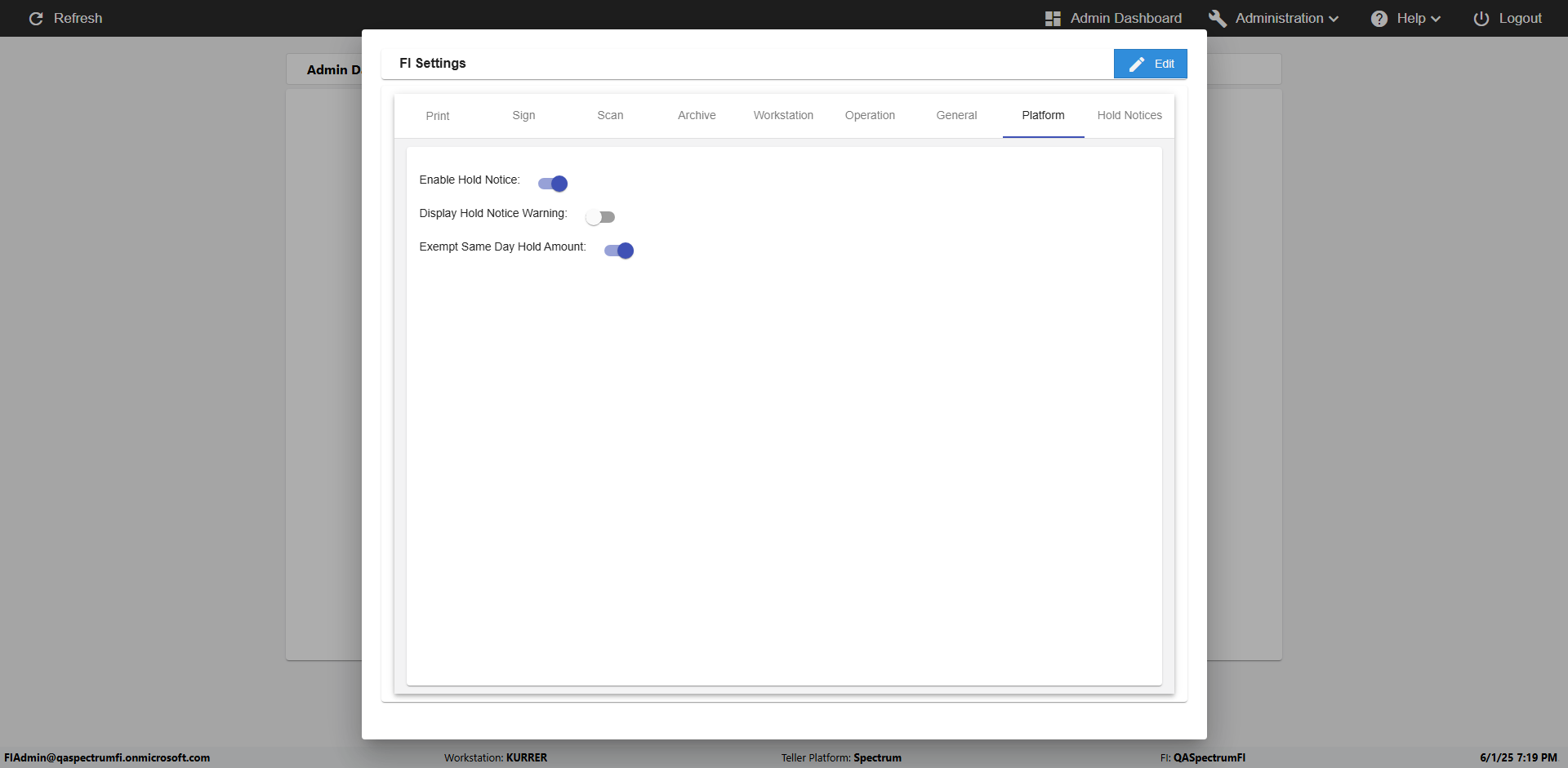This screenshot has width=1568, height=768.
Task: Go to the Archive tab
Action: [x=697, y=116]
